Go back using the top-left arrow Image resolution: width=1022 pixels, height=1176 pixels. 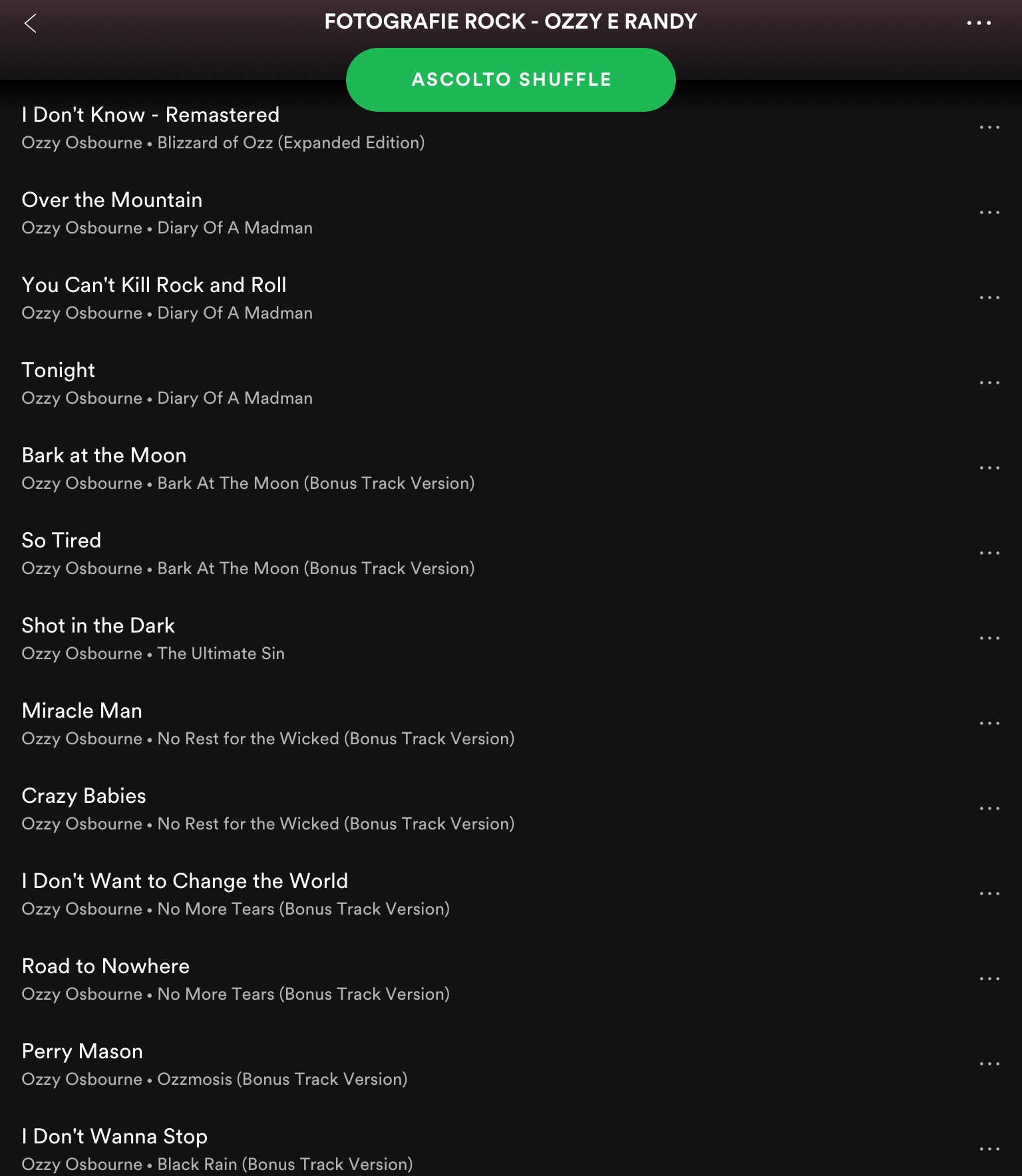[x=30, y=23]
